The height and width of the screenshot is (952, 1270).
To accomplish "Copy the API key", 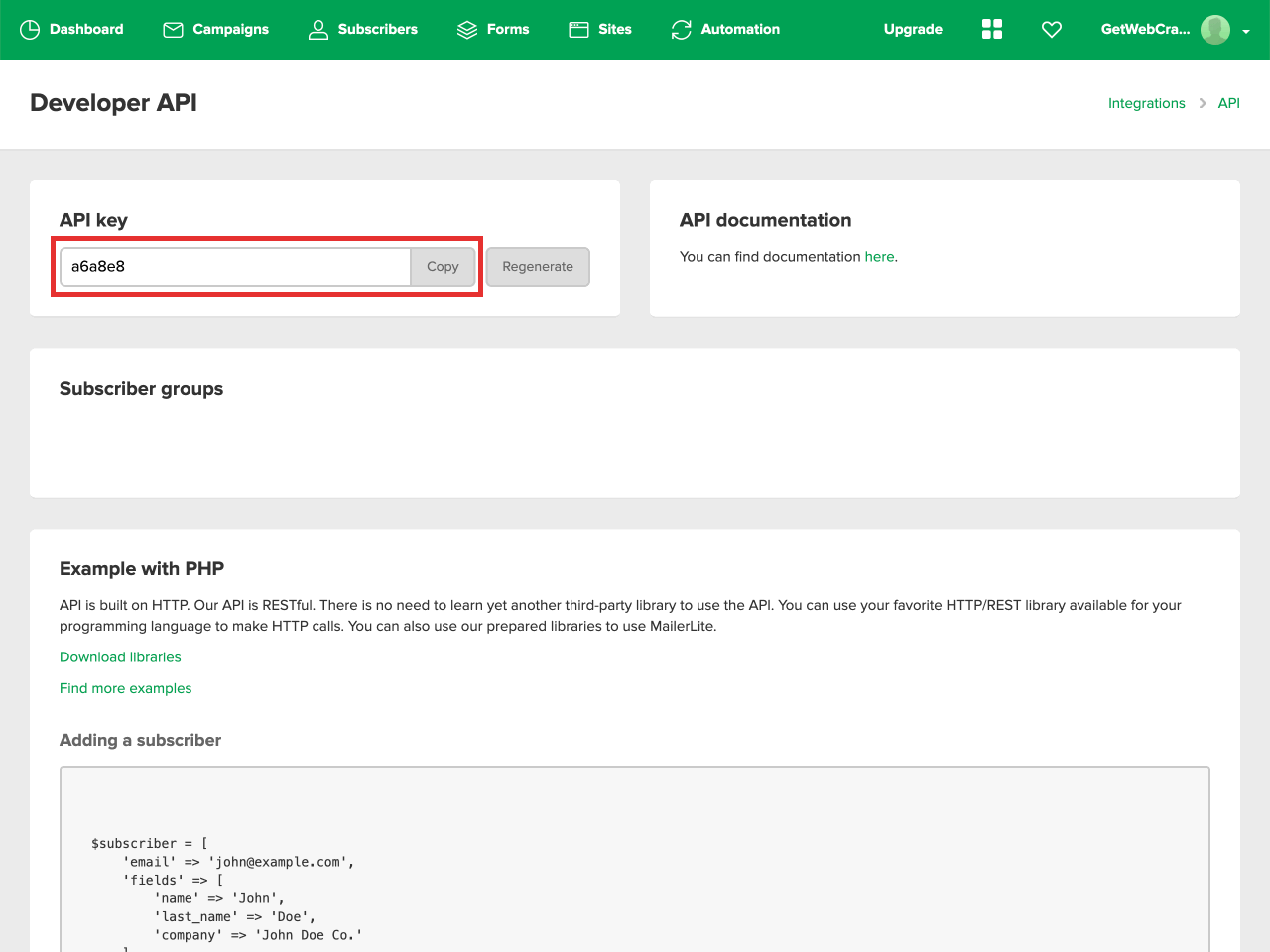I will (443, 267).
